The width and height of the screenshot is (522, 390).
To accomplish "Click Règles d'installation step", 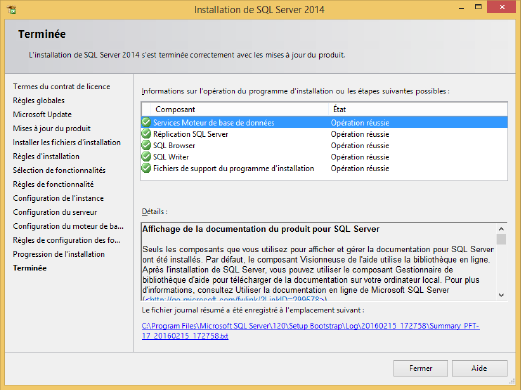I will (x=46, y=156).
